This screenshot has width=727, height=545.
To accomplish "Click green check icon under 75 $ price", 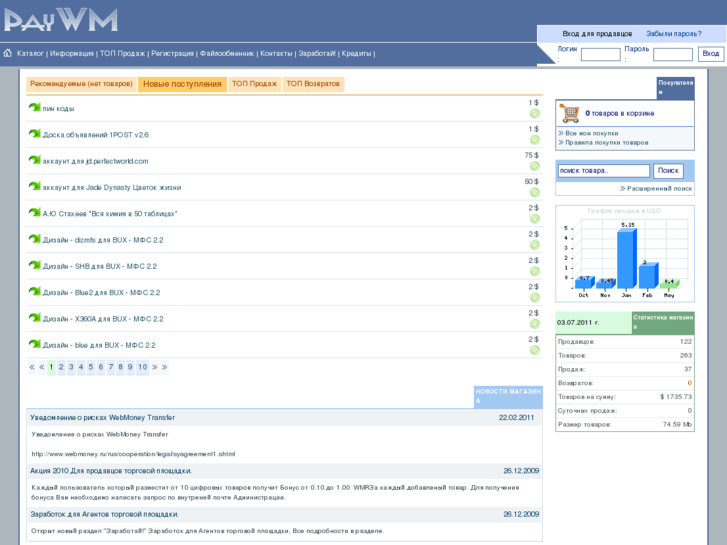I will [x=535, y=166].
